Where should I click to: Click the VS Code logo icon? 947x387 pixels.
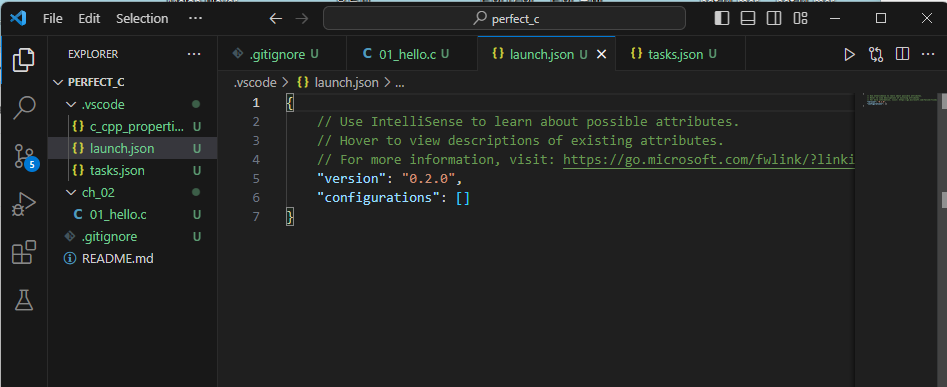click(18, 19)
